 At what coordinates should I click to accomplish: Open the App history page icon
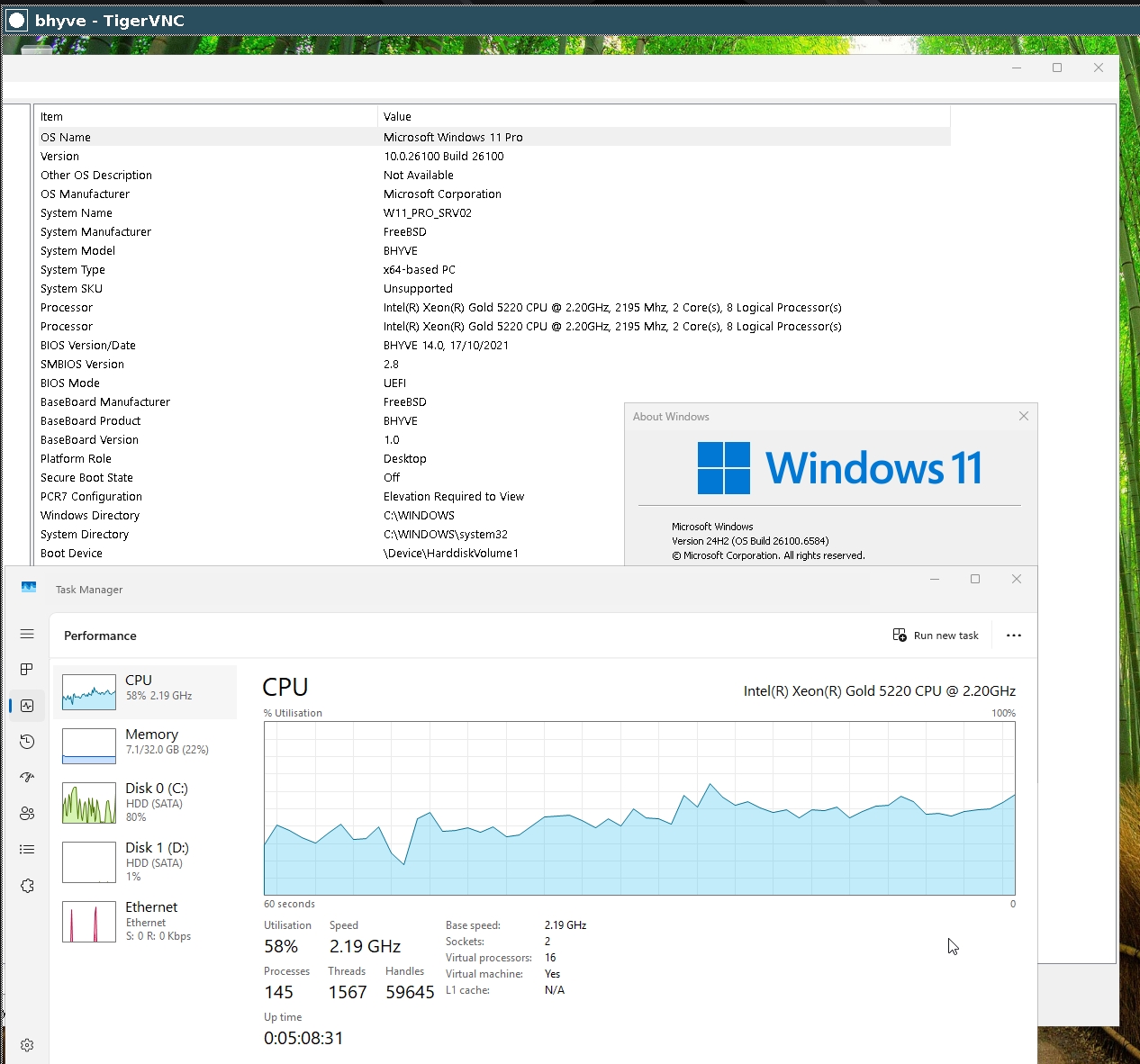(x=27, y=742)
